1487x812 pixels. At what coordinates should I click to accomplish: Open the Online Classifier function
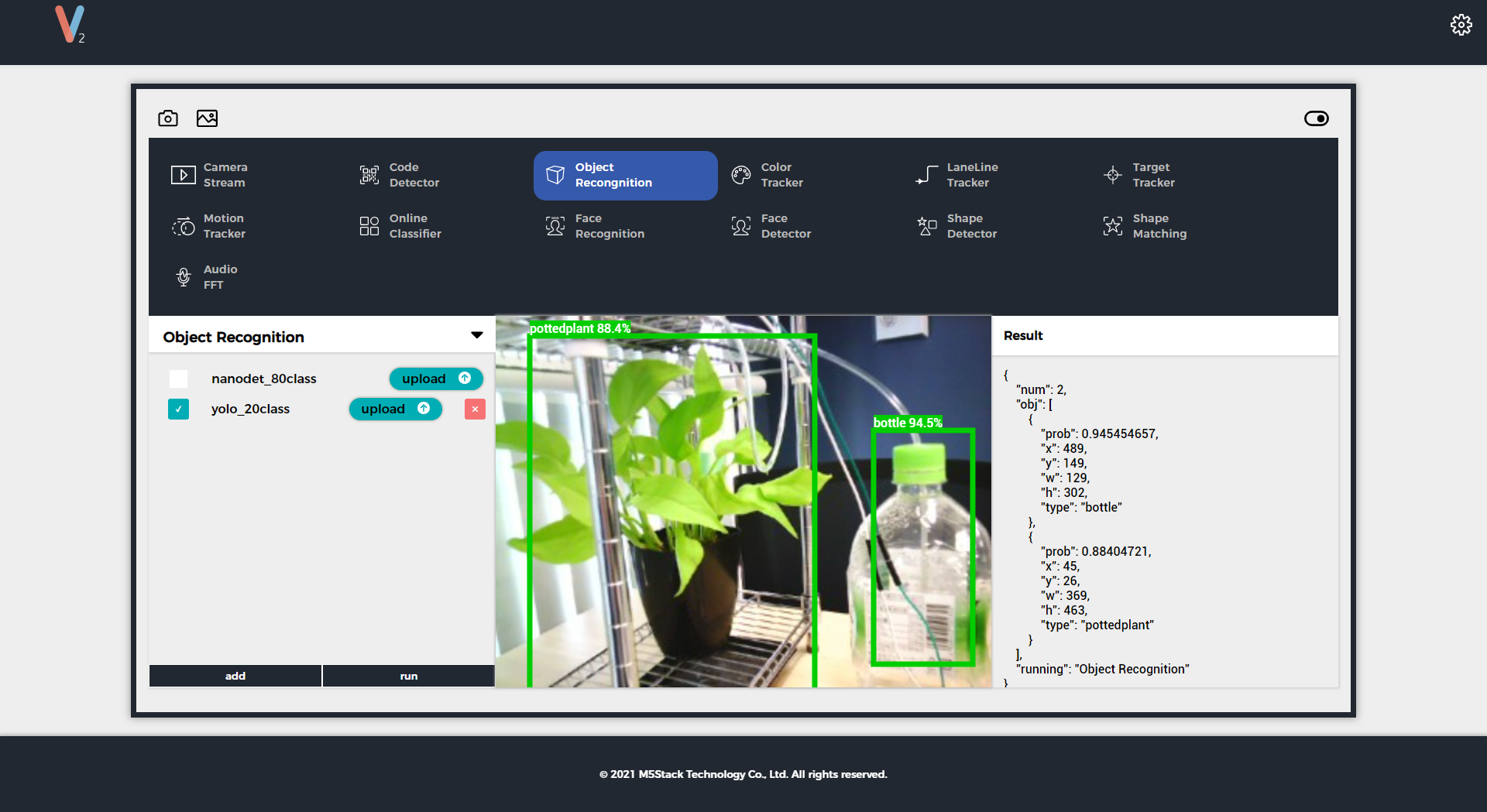[400, 226]
